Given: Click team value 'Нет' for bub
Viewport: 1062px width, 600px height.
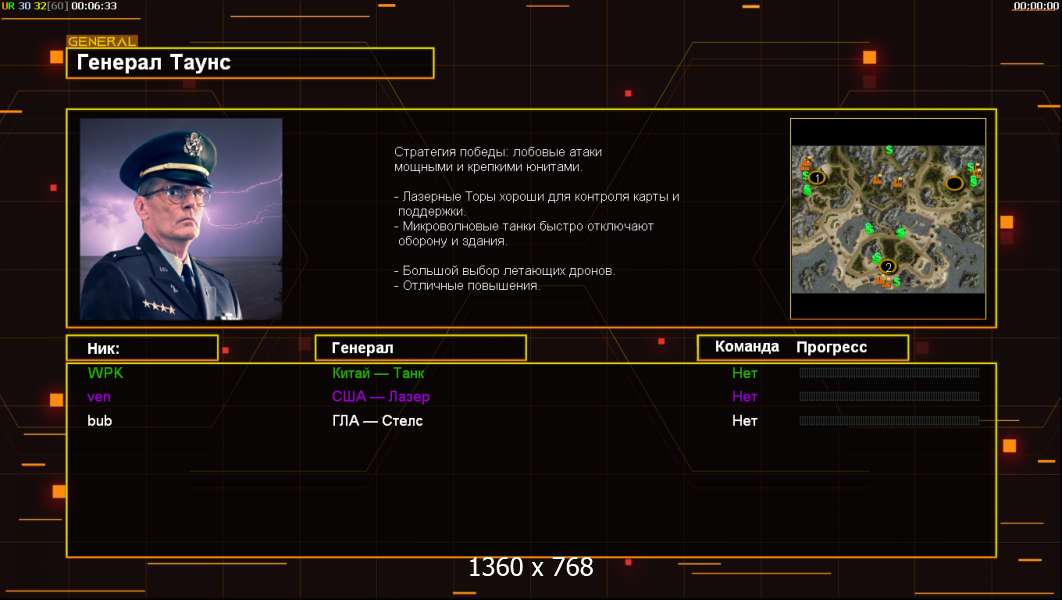Looking at the screenshot, I should [744, 421].
